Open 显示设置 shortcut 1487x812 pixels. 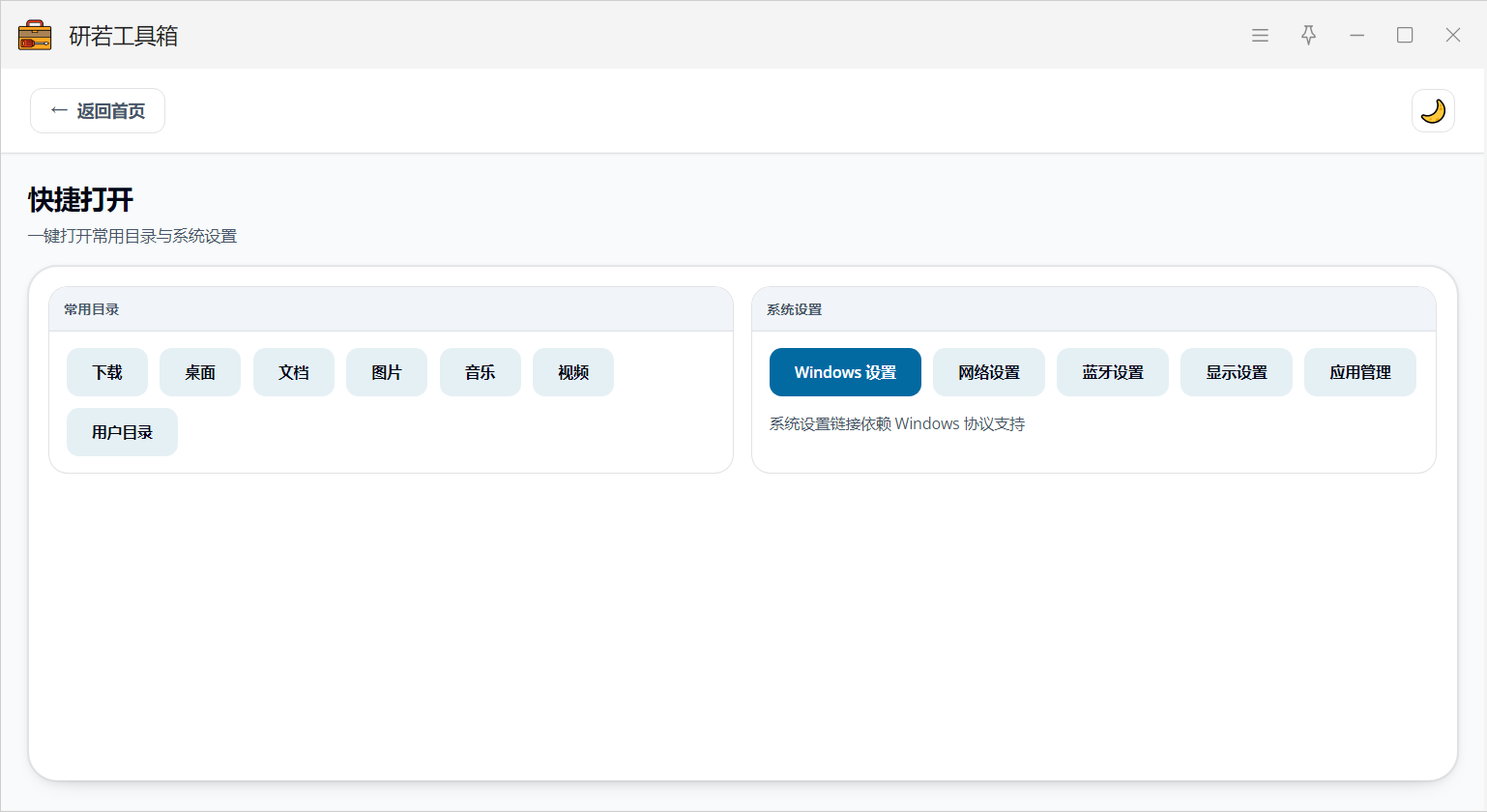tap(1237, 372)
